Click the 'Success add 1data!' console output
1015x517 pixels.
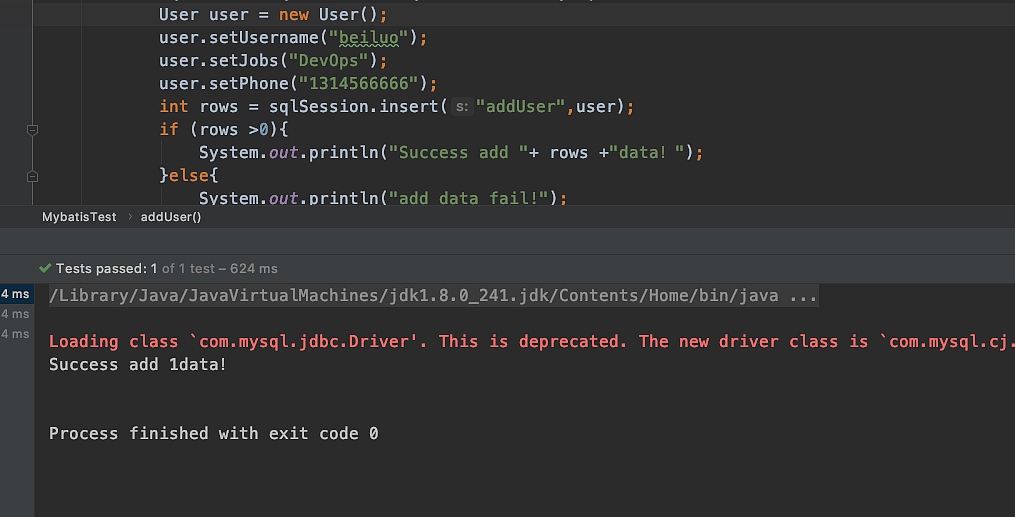[137, 364]
